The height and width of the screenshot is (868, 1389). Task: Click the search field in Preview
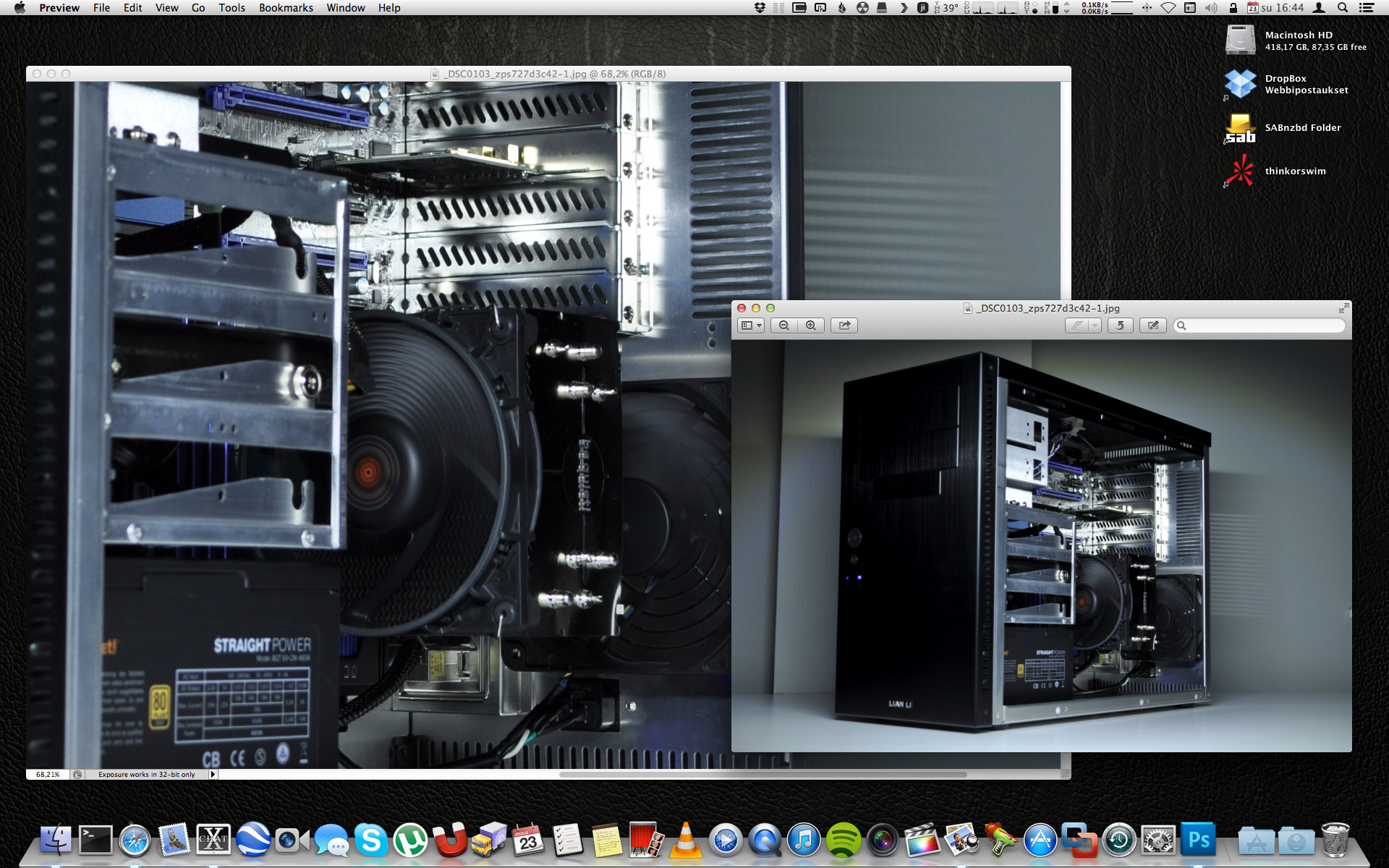tap(1262, 325)
